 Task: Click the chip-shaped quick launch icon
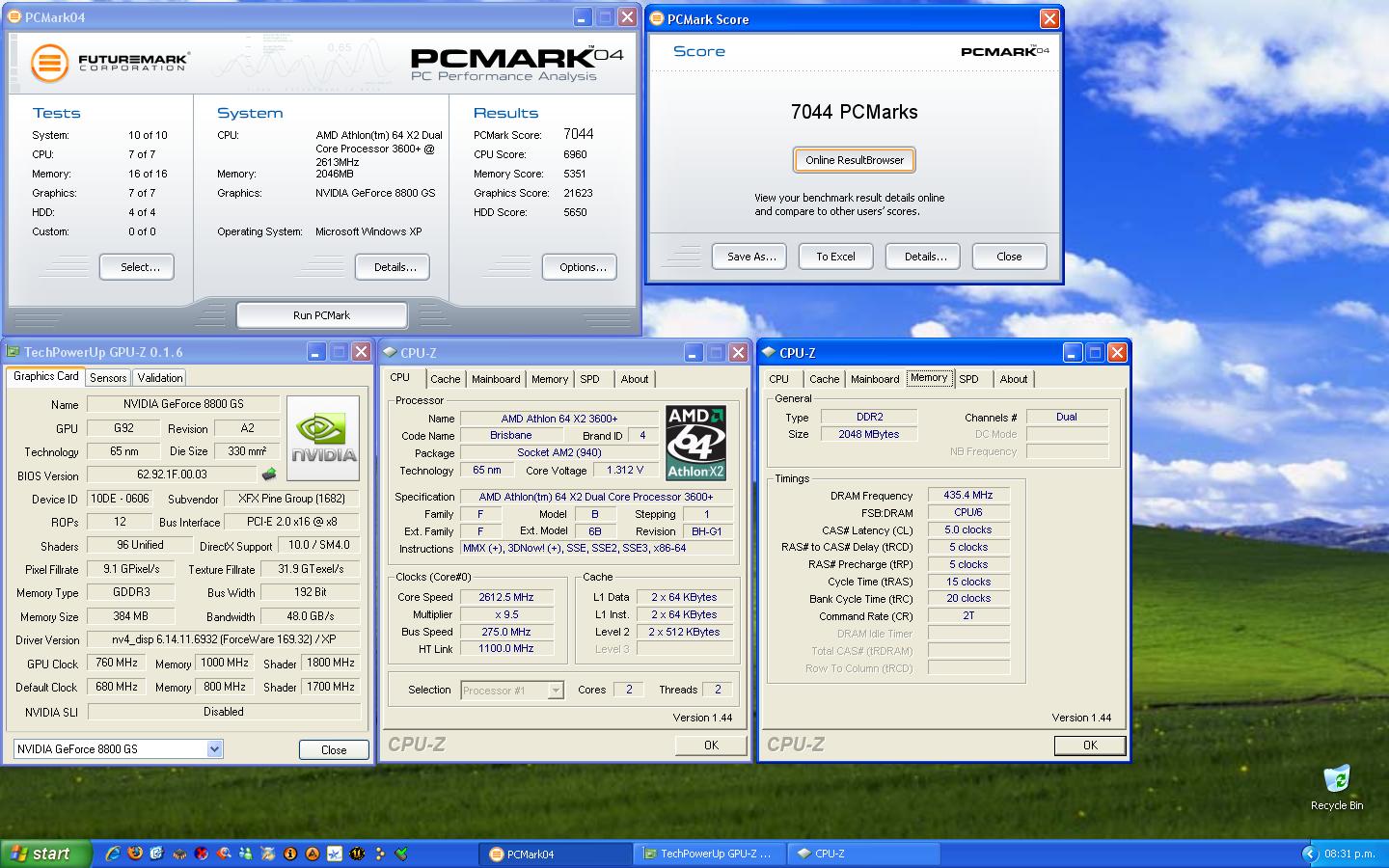(179, 854)
